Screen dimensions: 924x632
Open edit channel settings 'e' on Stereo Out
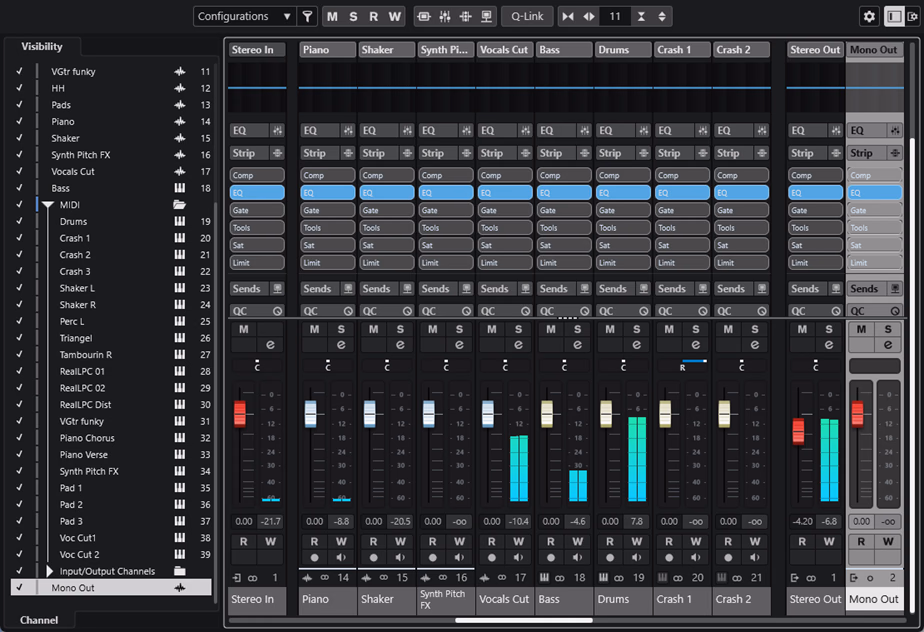(829, 345)
